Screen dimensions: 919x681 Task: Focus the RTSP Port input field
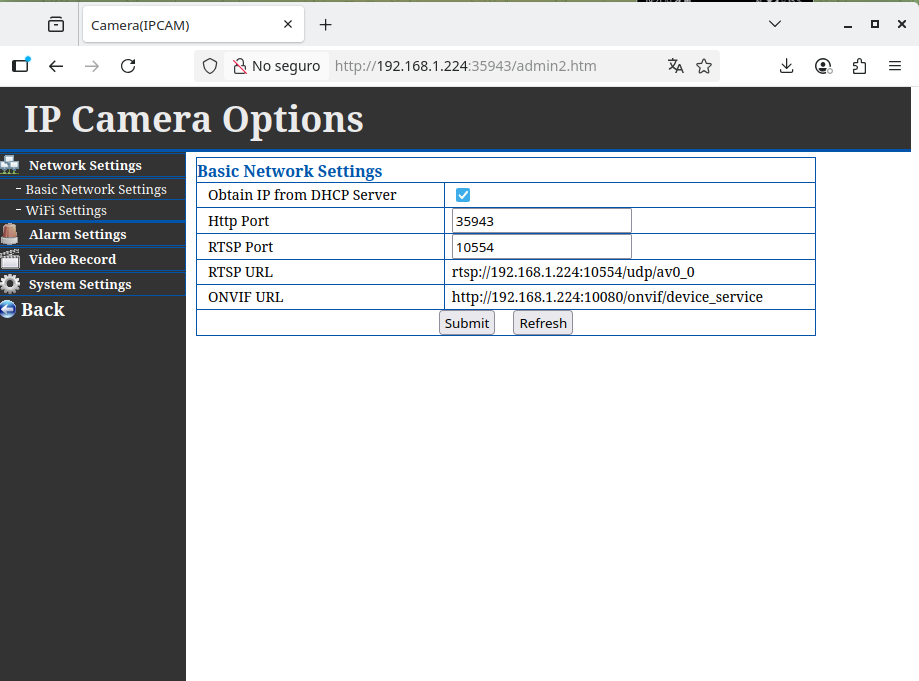[x=541, y=247]
